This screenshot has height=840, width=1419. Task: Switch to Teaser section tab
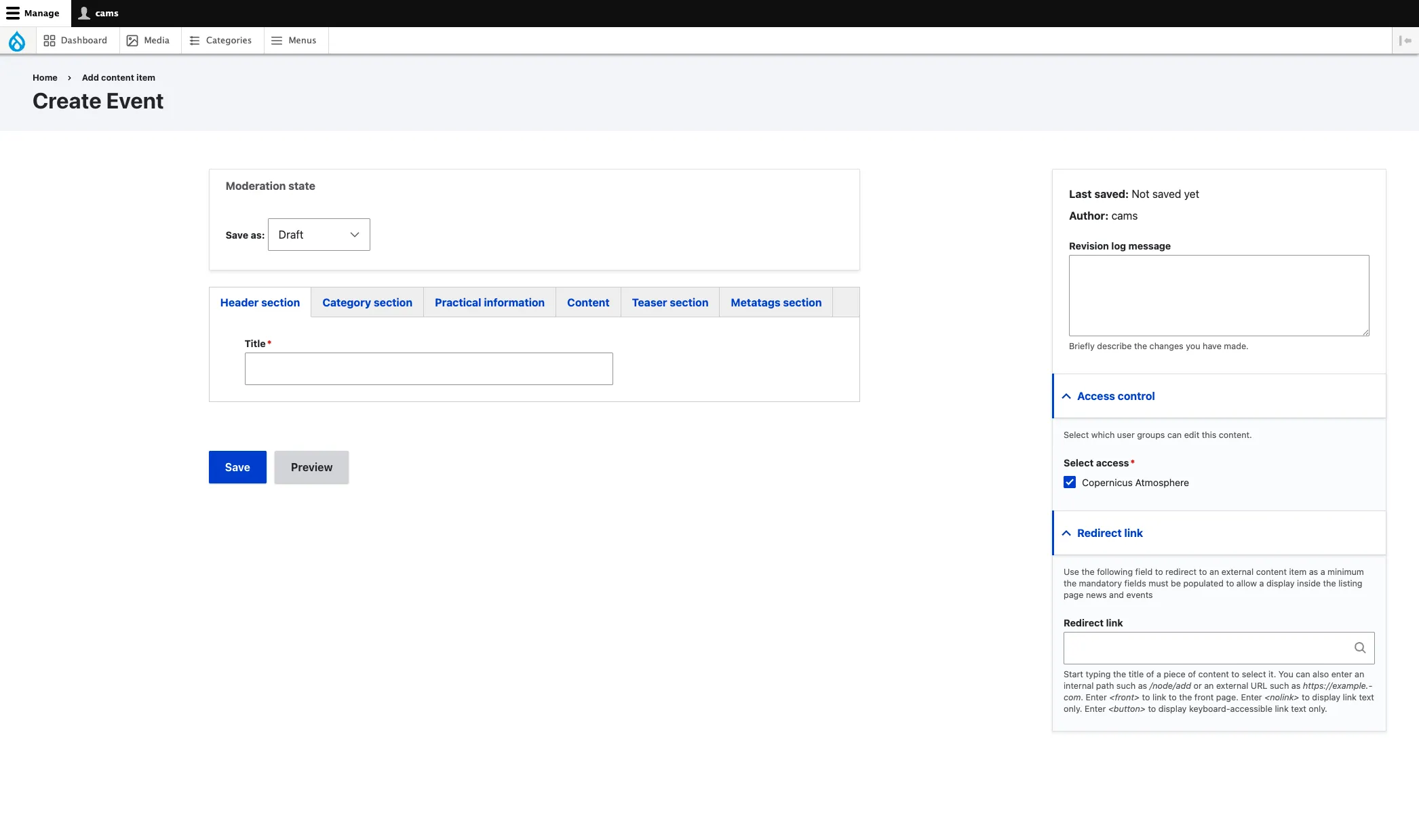[x=669, y=303]
